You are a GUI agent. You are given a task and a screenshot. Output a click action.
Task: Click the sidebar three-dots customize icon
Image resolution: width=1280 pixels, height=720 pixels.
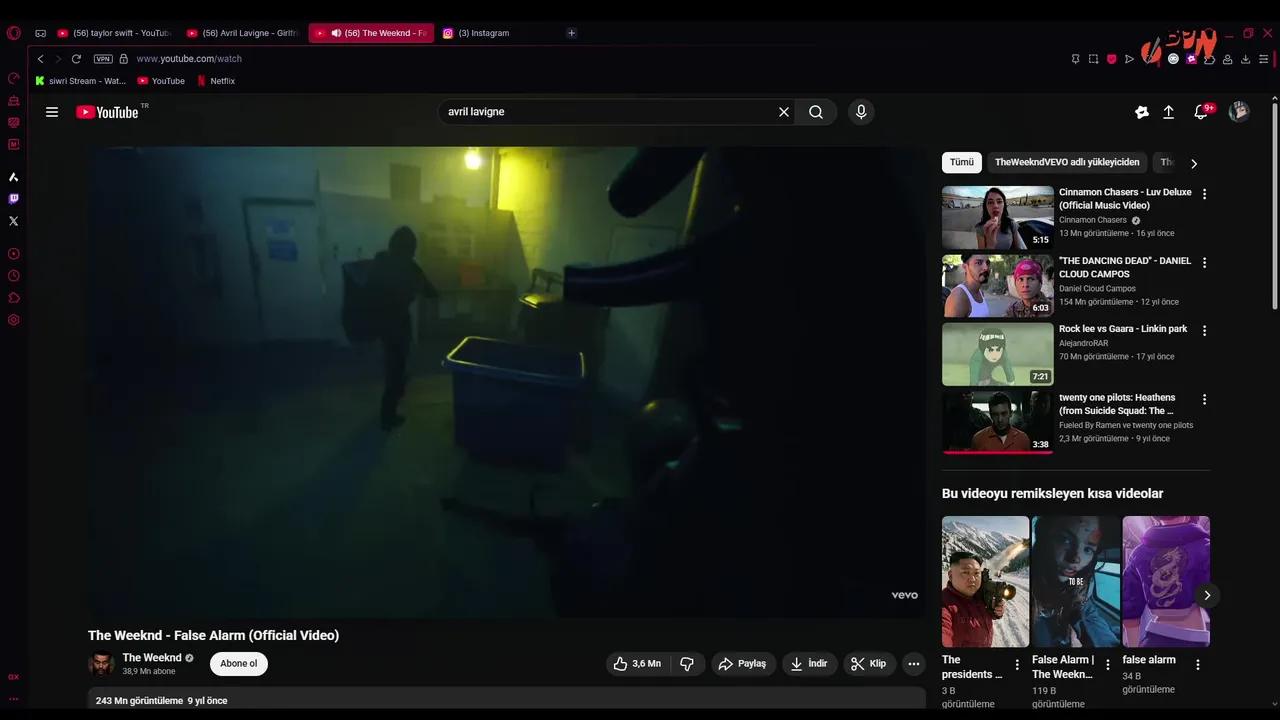click(x=13, y=699)
